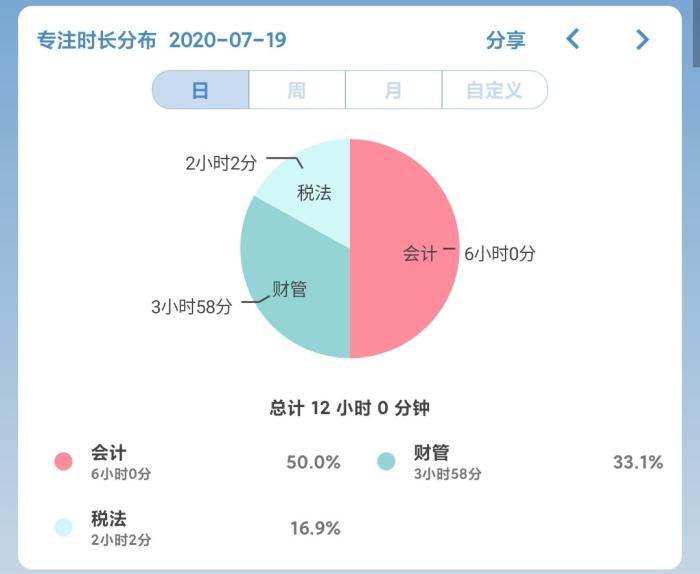Go to previous day with left chevron
The height and width of the screenshot is (574, 700).
click(x=573, y=40)
